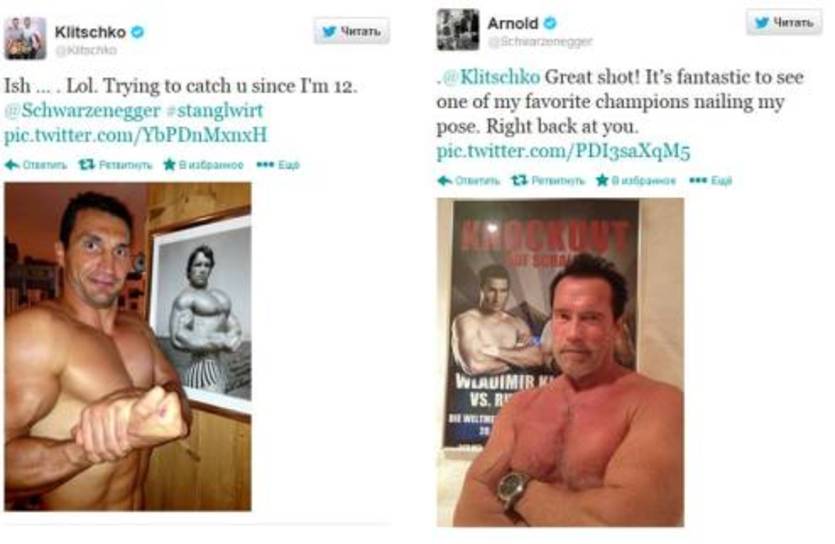Open the pic.twitter.com/PDI3saXqM5 link
The width and height of the screenshot is (835, 544).
pyautogui.click(x=563, y=152)
